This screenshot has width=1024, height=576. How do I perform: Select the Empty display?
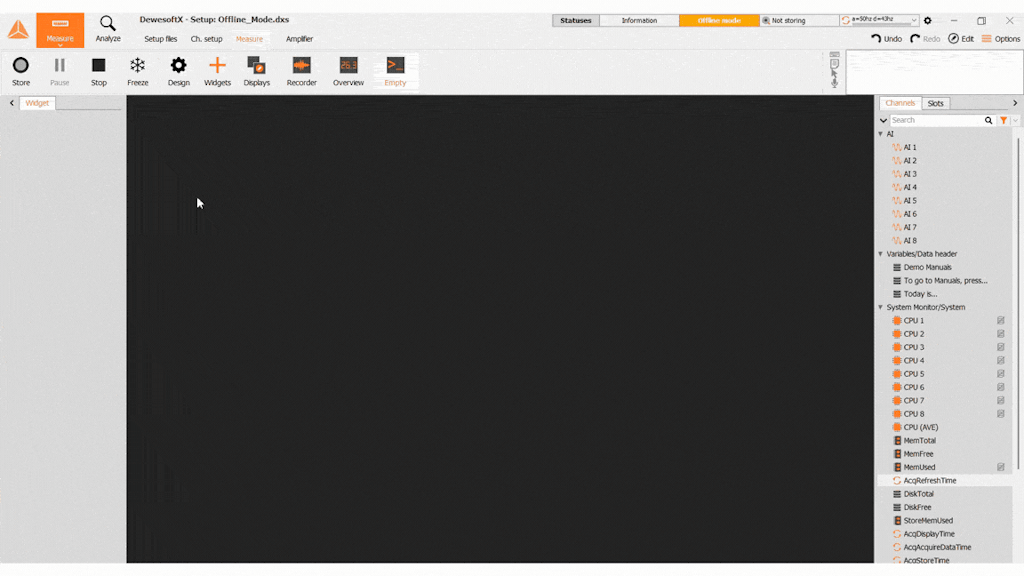tap(395, 71)
